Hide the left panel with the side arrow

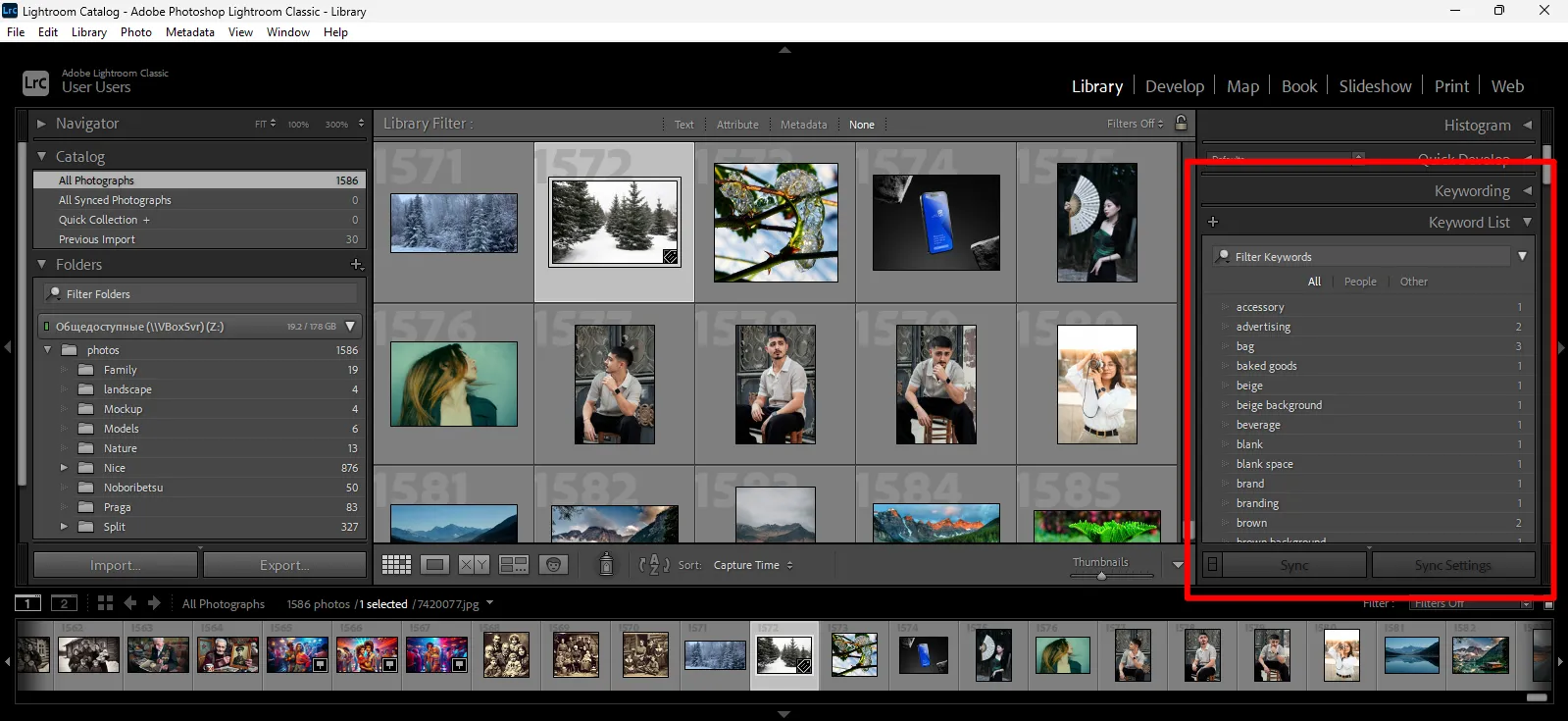click(x=7, y=347)
